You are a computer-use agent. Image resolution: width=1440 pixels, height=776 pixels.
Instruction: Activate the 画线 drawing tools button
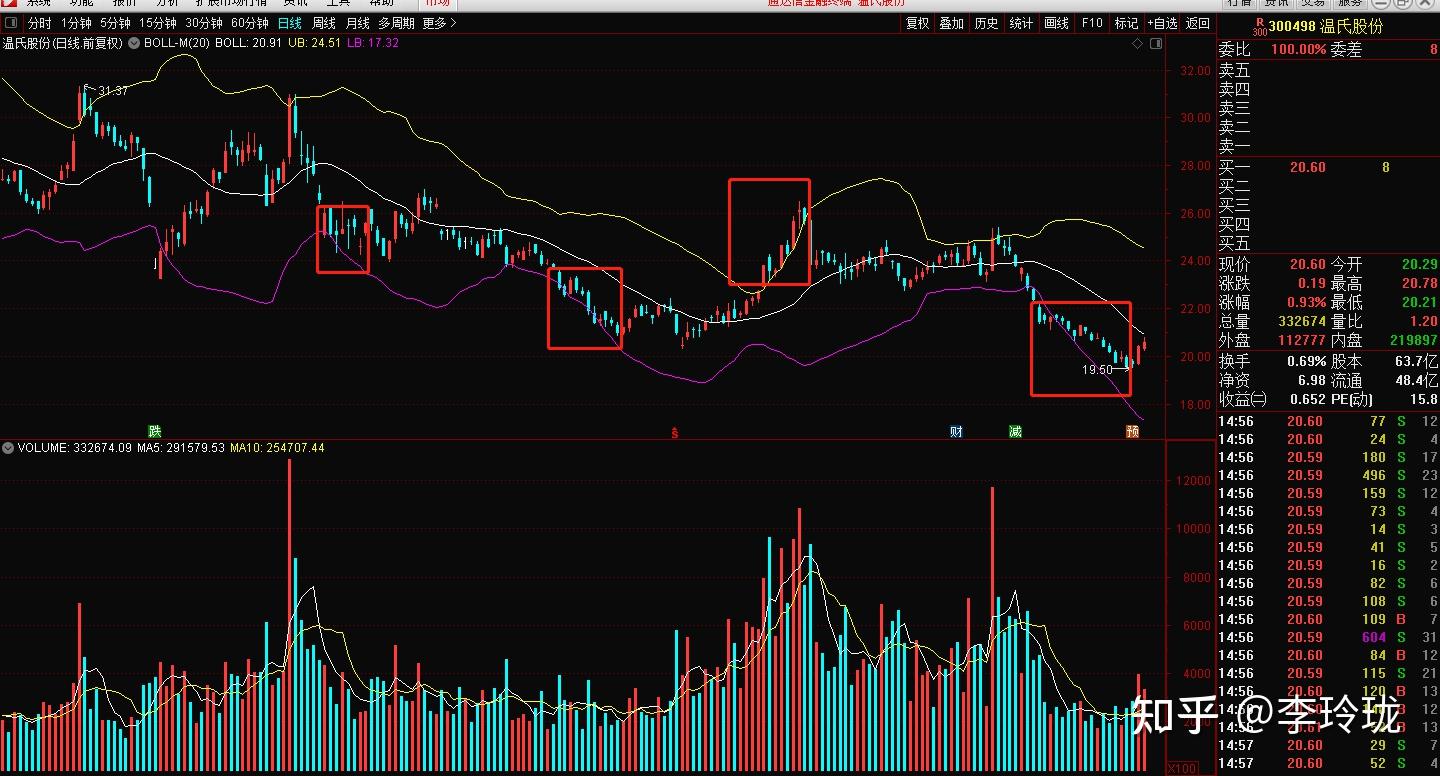point(1056,23)
